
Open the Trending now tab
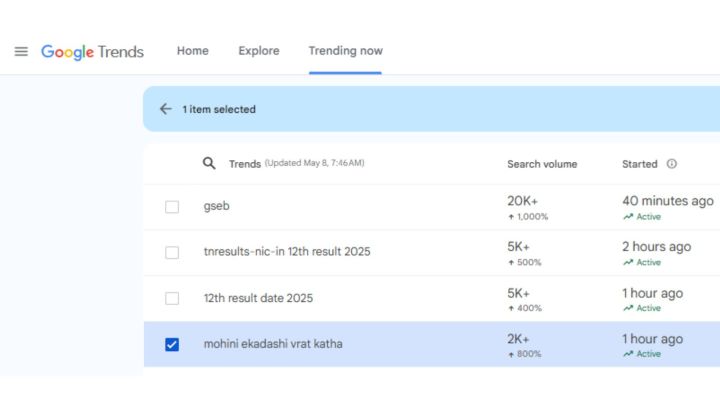(345, 51)
